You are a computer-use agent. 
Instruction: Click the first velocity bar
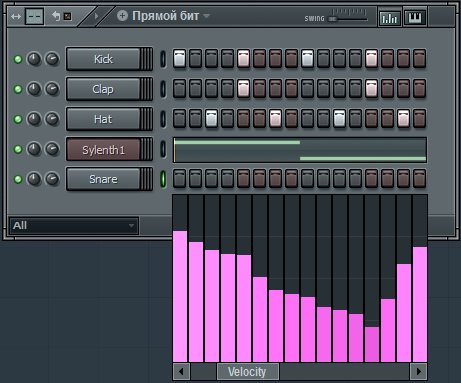pyautogui.click(x=180, y=296)
